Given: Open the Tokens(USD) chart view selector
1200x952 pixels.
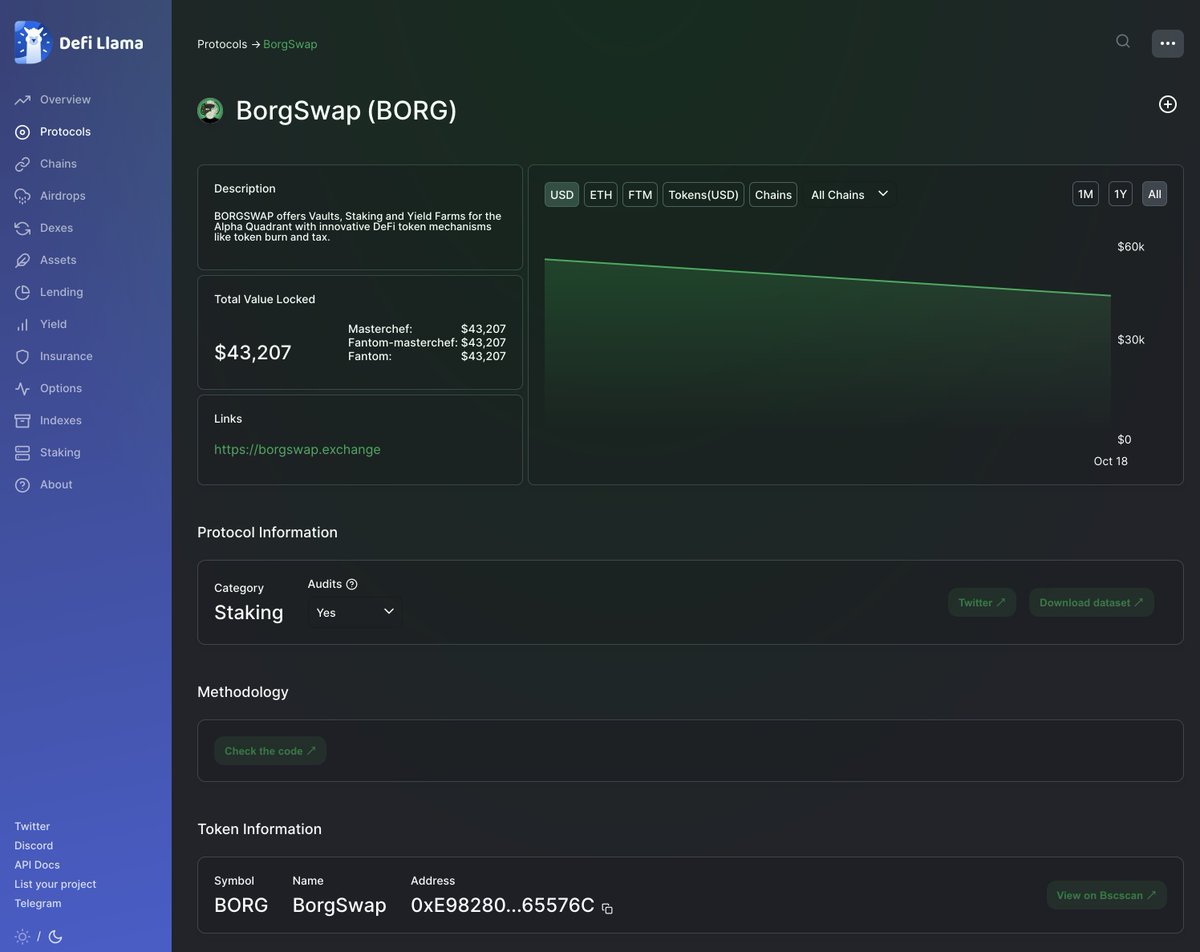Looking at the screenshot, I should [703, 194].
